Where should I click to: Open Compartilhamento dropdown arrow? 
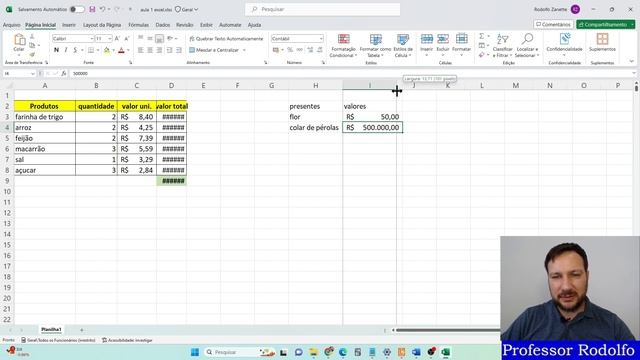click(632, 24)
